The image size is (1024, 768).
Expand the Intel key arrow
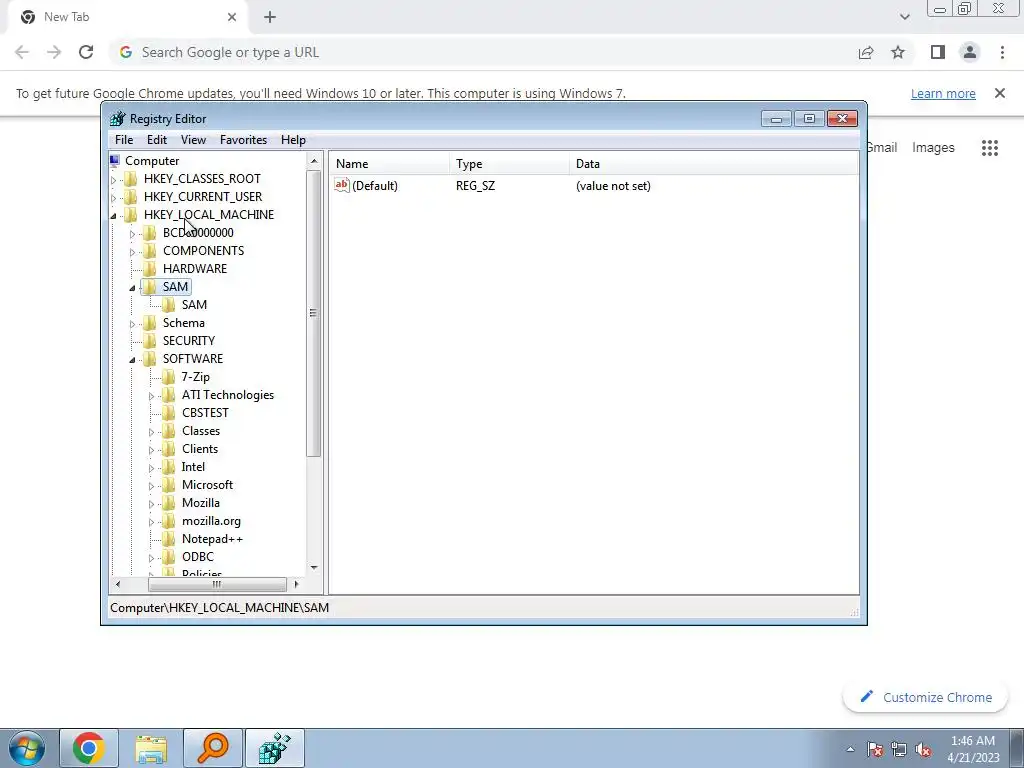tap(152, 468)
